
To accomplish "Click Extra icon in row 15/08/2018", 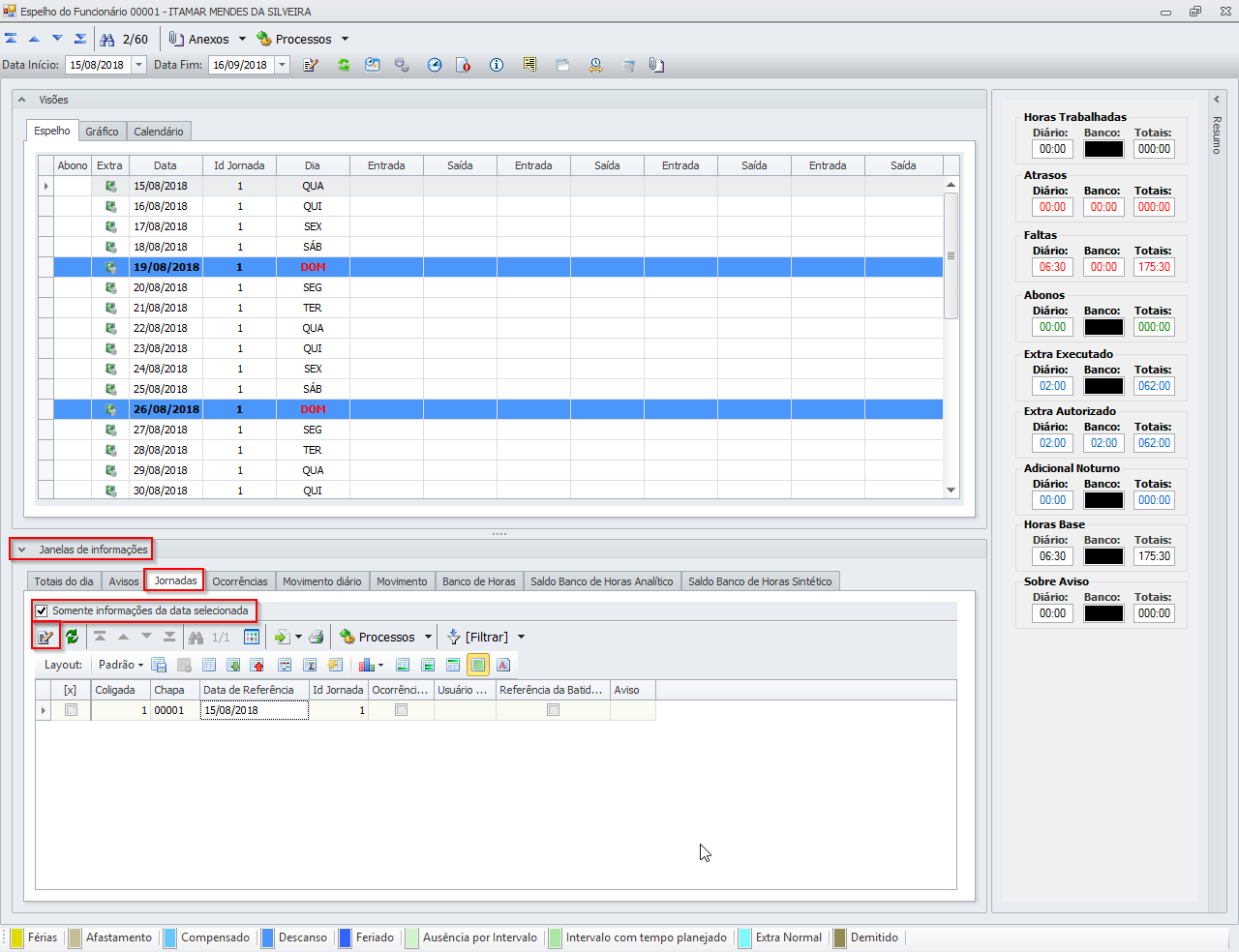I will coord(110,186).
